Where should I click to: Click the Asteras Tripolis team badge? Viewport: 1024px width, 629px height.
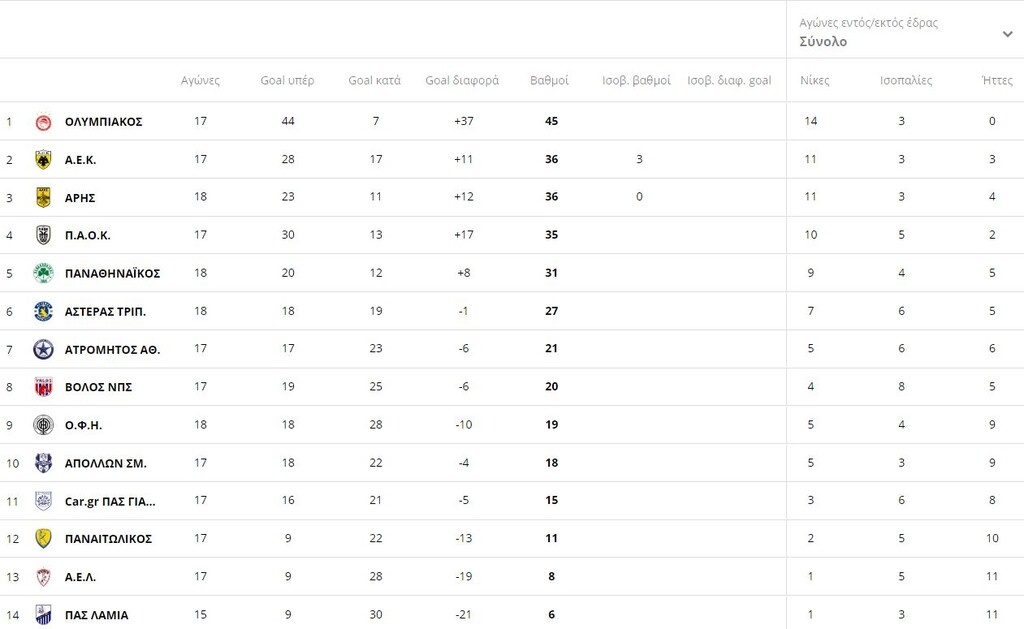point(43,311)
